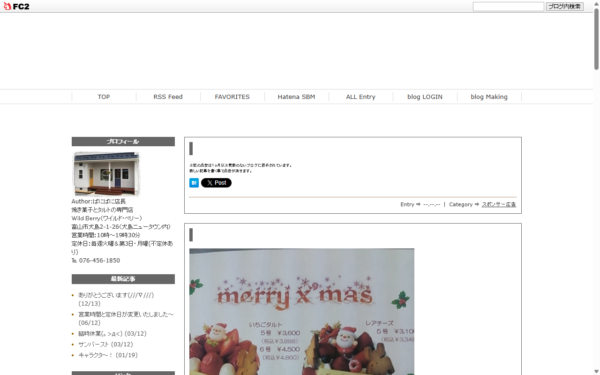
Task: Click the FC2 logo
Action: [16, 6]
